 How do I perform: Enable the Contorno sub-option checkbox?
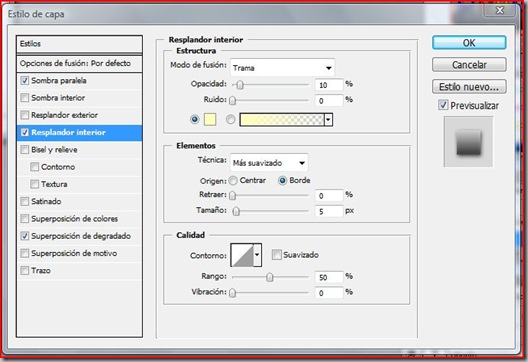coord(34,167)
